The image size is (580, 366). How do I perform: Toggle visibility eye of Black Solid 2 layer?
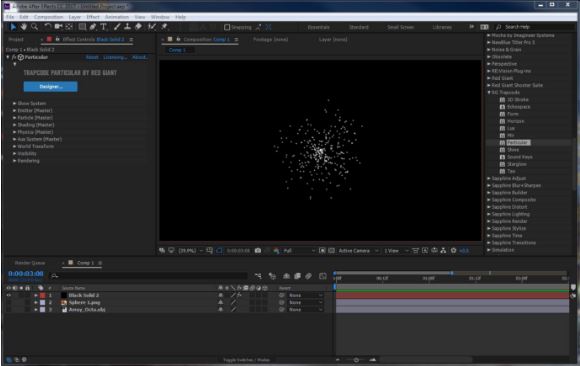(9, 295)
